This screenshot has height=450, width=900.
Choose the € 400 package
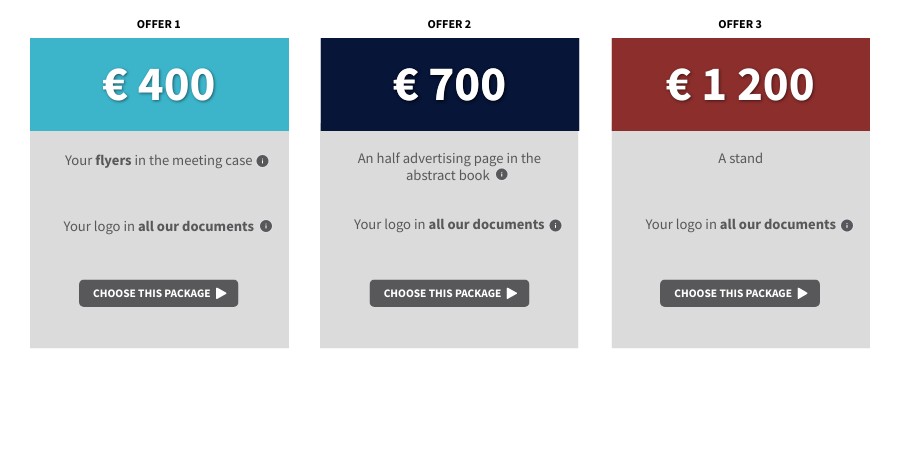click(x=159, y=293)
